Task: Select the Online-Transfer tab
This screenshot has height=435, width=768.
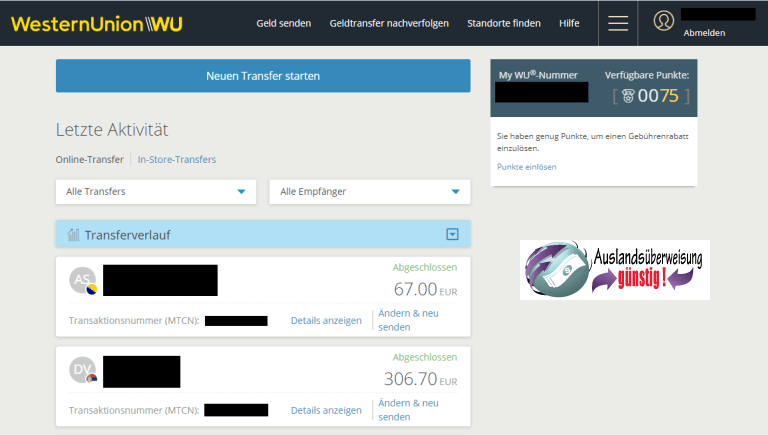Action: pyautogui.click(x=90, y=159)
